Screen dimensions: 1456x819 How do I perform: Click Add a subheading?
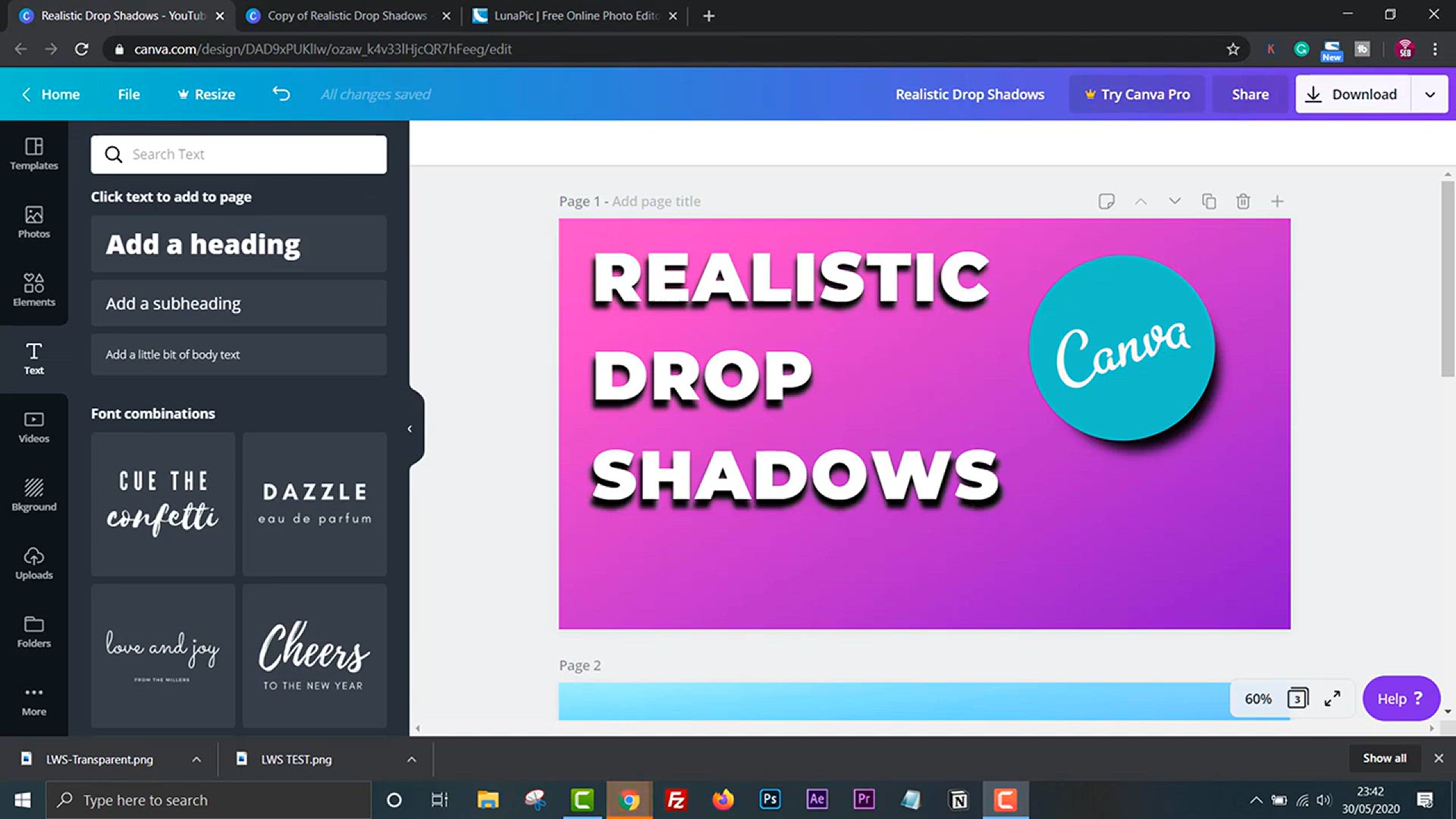click(x=239, y=303)
